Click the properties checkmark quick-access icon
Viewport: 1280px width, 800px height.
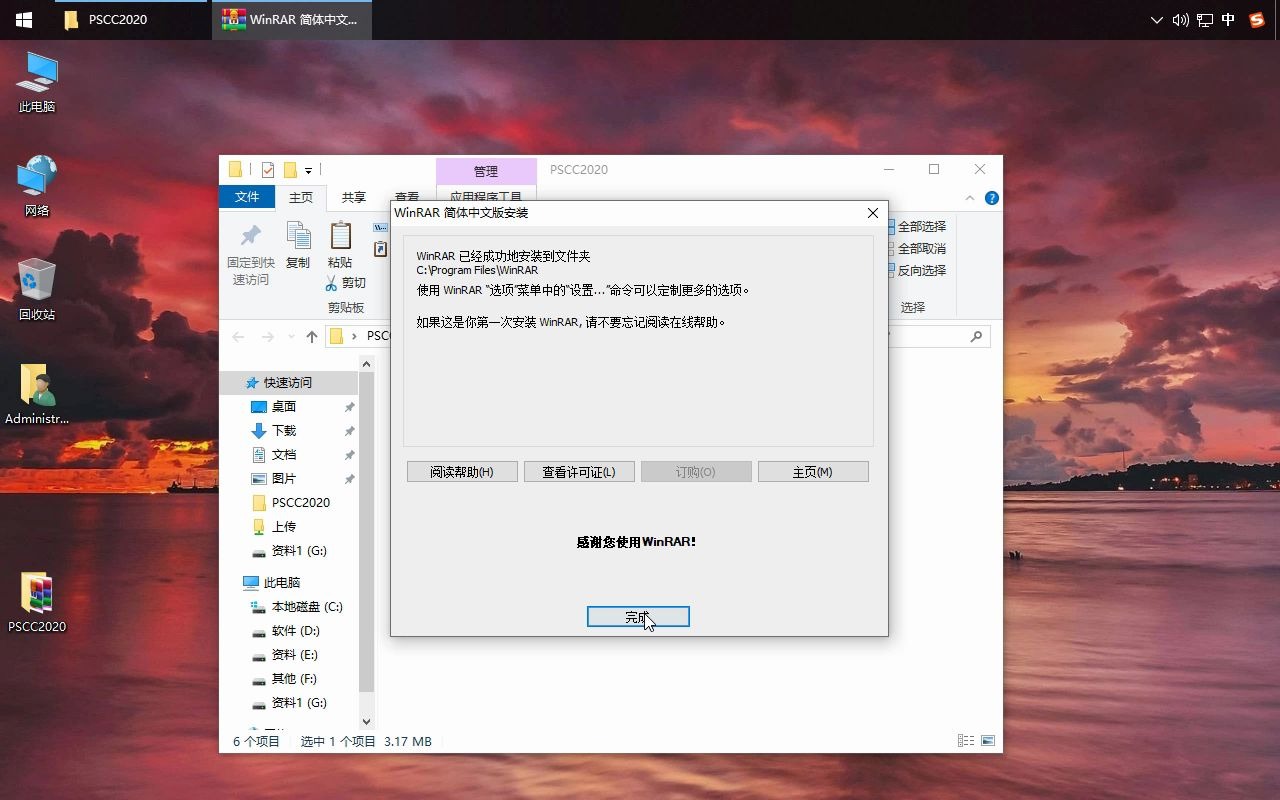coord(268,170)
